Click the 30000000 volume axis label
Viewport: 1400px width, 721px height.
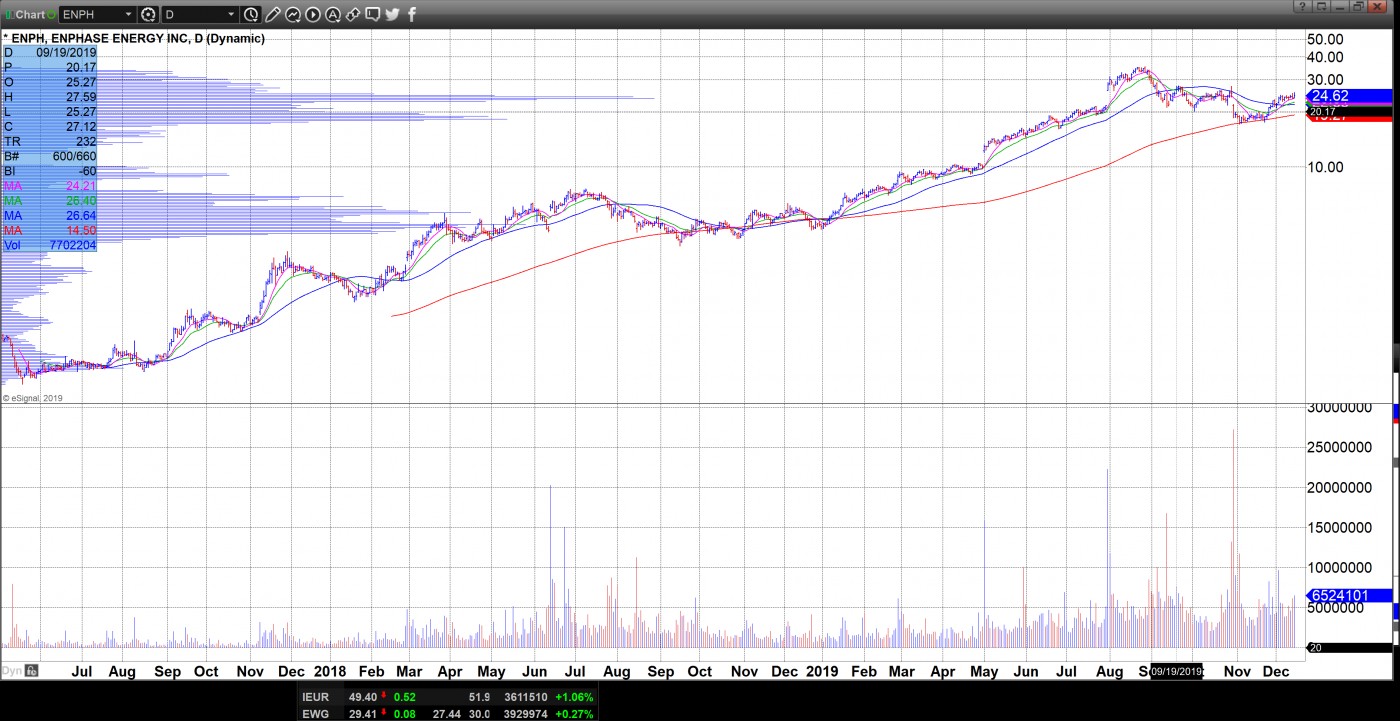click(1340, 407)
